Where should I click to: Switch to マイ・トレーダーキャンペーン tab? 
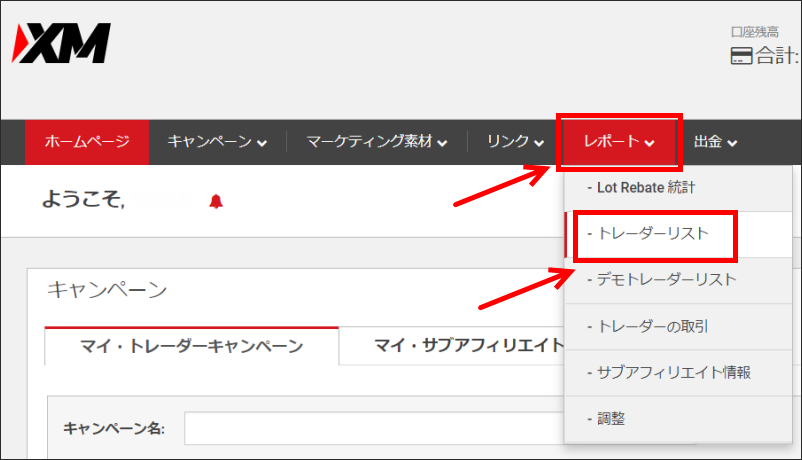pos(191,346)
